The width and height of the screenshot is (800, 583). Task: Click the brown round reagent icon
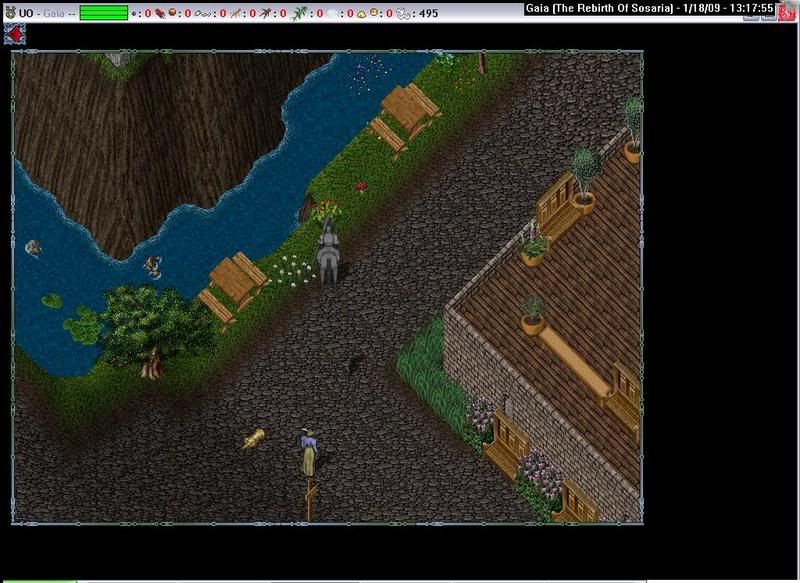[172, 12]
